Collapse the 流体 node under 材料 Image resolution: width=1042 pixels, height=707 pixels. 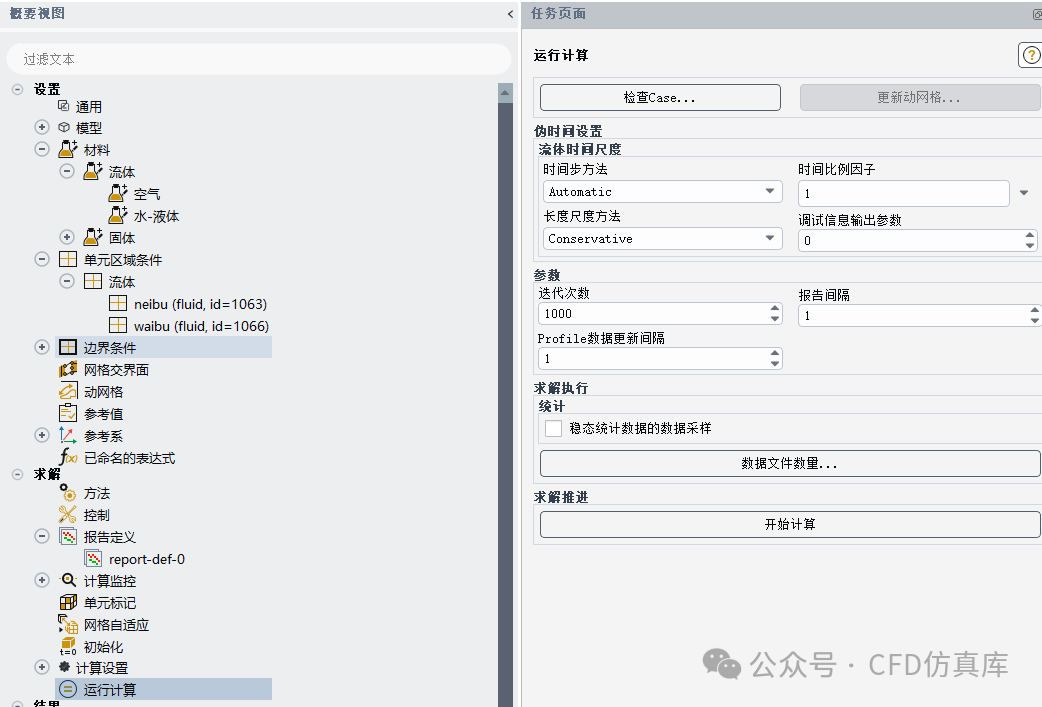[66, 170]
